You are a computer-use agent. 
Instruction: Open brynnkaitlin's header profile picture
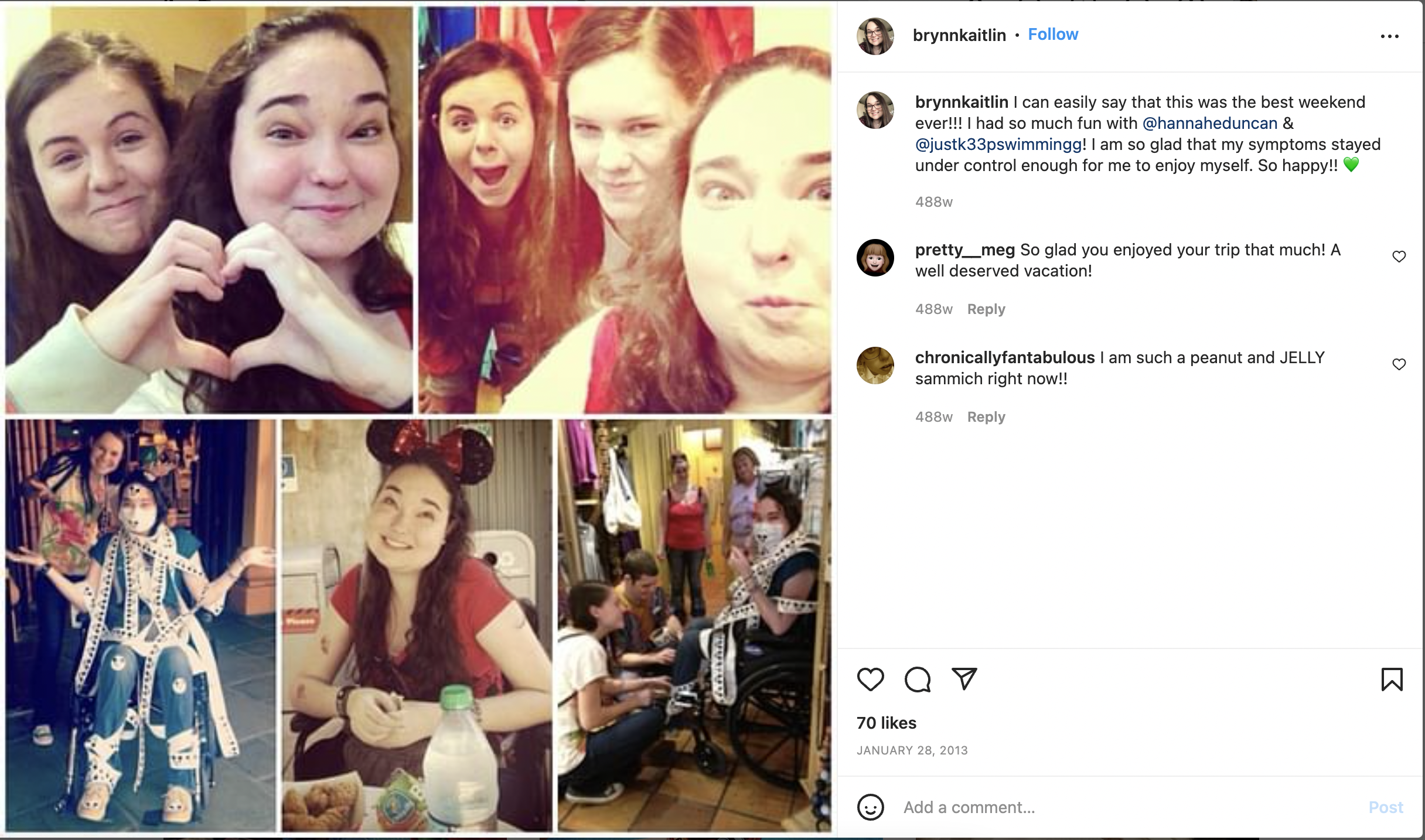(875, 36)
